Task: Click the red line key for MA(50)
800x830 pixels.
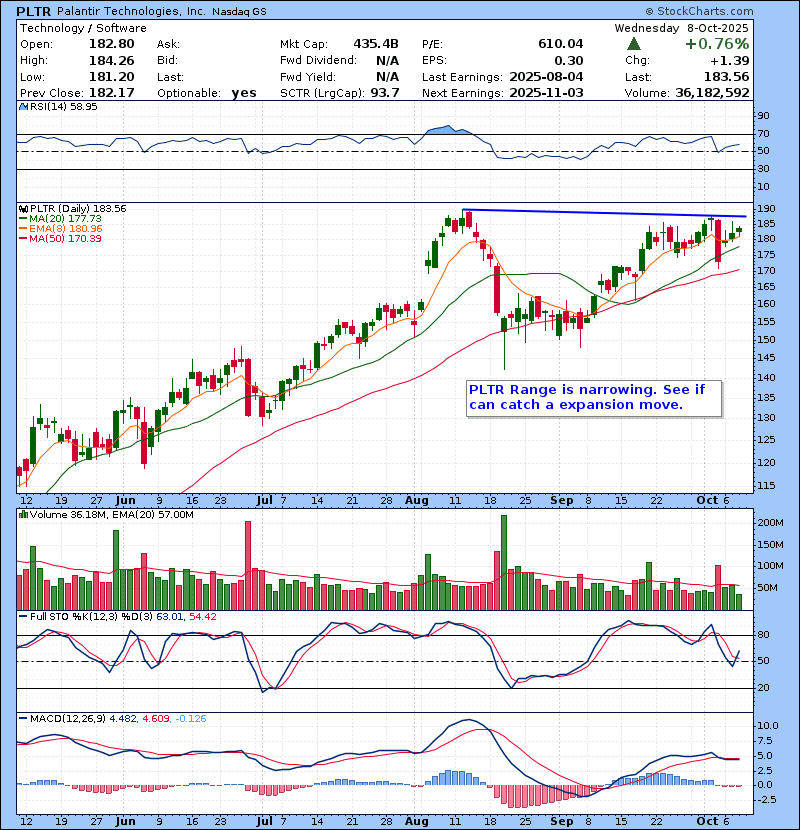Action: click(x=23, y=239)
